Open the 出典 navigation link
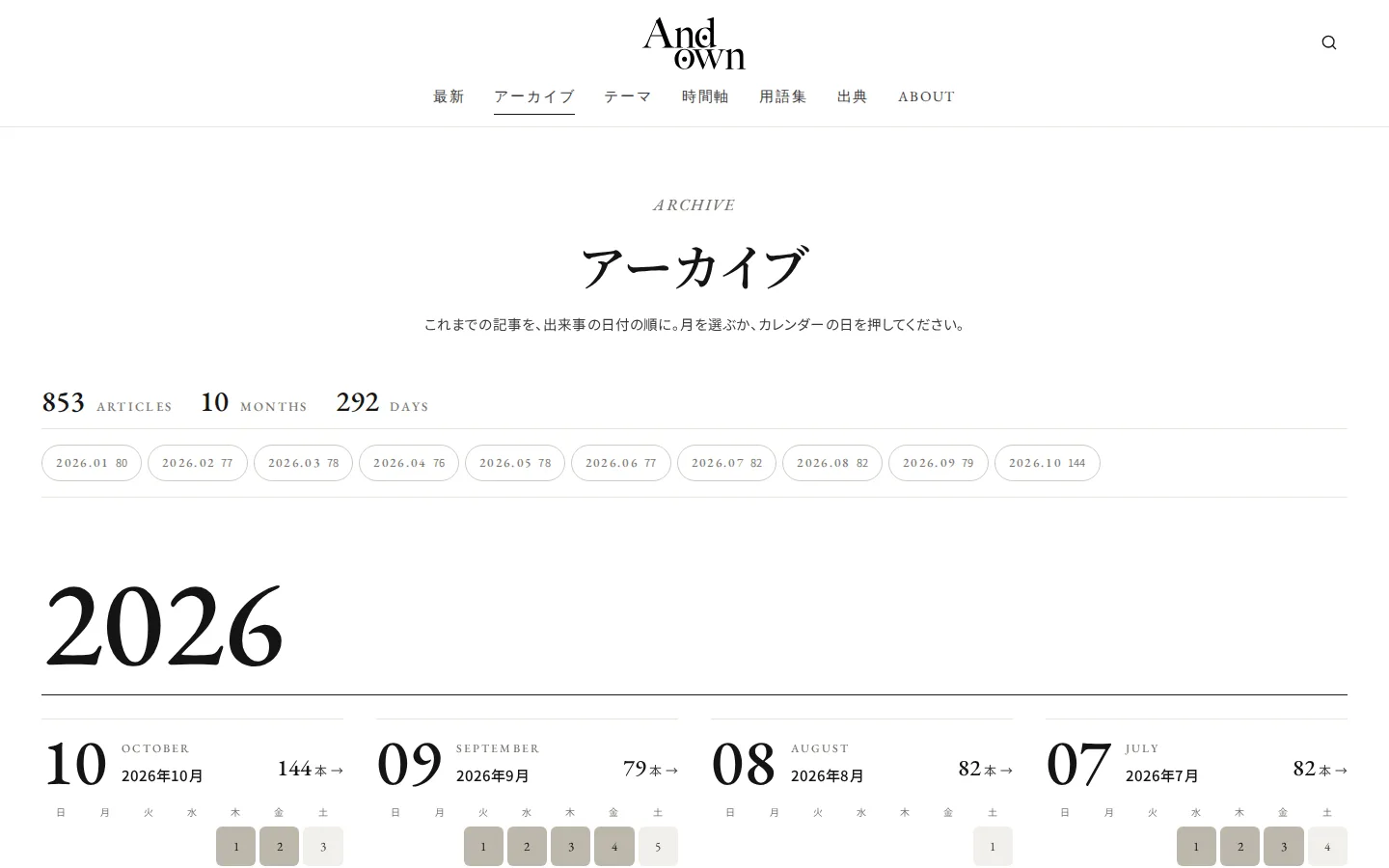 (853, 96)
